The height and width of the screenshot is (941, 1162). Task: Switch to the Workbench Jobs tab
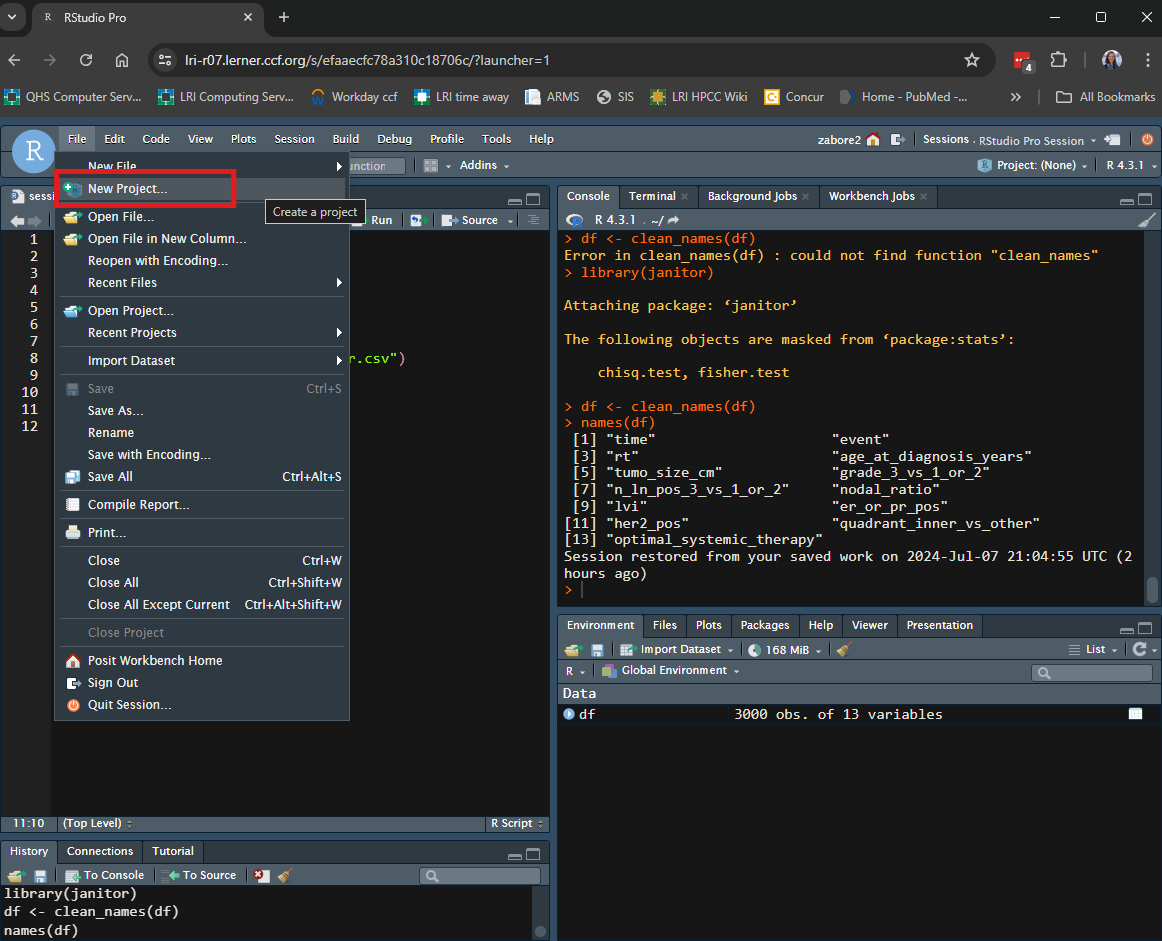pos(872,196)
